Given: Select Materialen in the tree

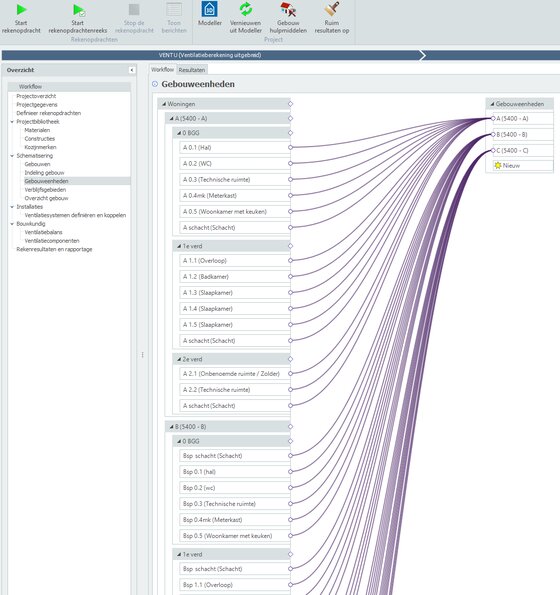Looking at the screenshot, I should tap(37, 130).
